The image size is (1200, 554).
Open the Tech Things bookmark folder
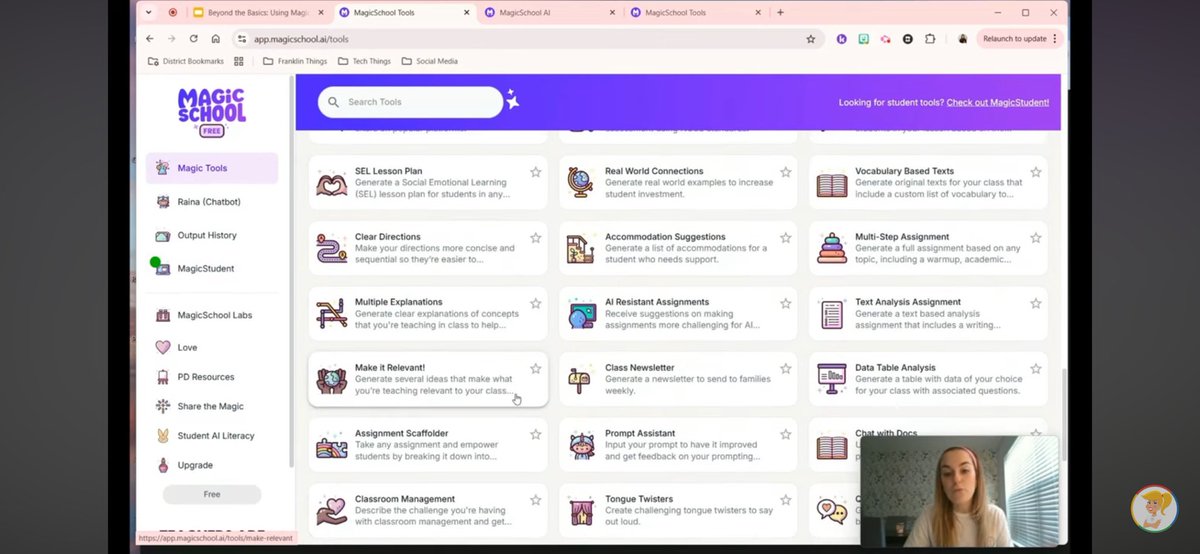364,61
